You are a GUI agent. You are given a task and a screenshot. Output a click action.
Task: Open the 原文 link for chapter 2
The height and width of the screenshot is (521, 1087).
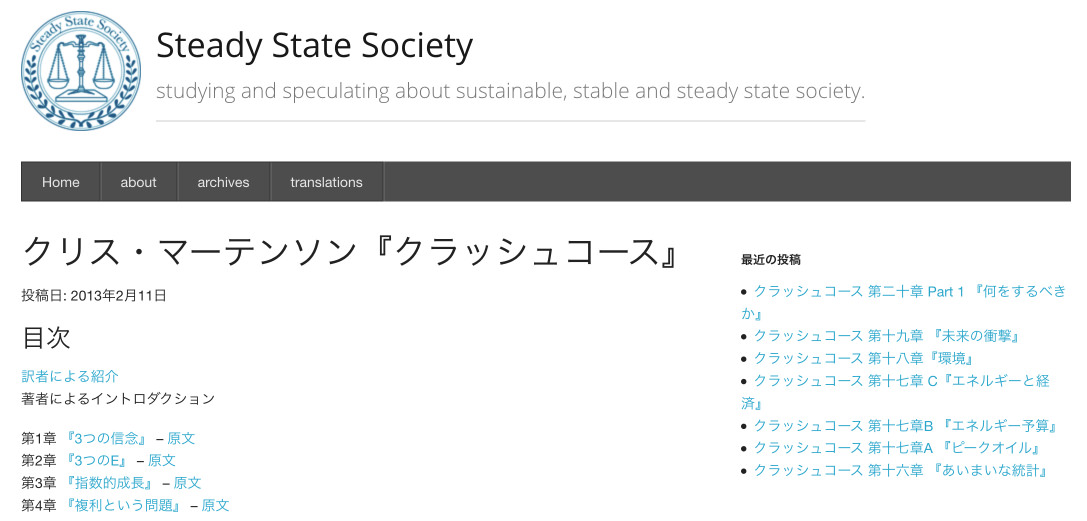point(162,461)
